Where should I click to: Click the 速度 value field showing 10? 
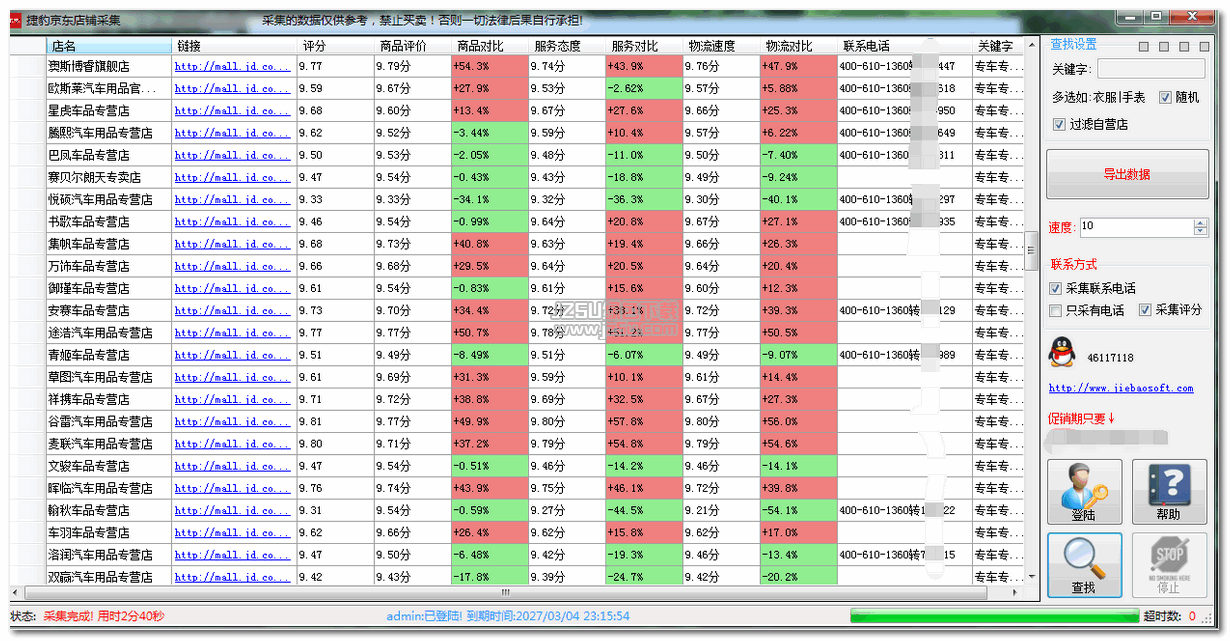click(1136, 227)
